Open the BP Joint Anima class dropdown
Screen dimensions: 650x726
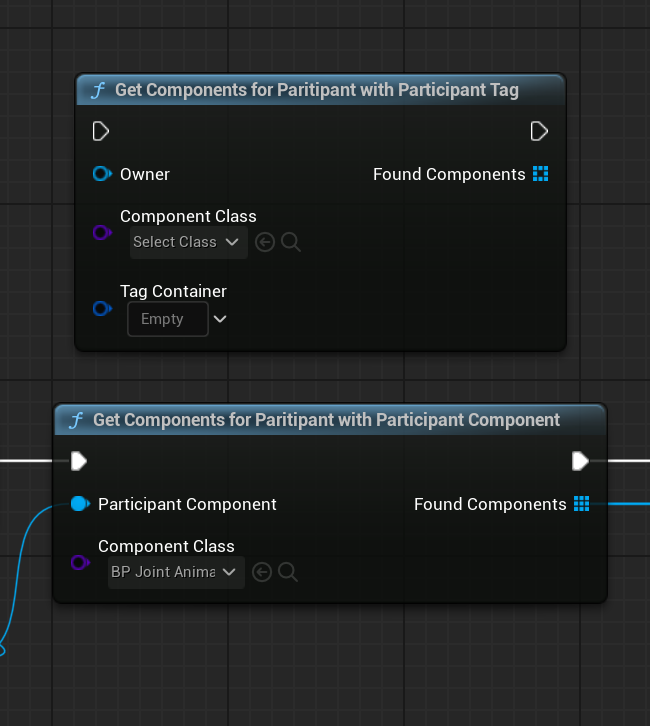[176, 572]
